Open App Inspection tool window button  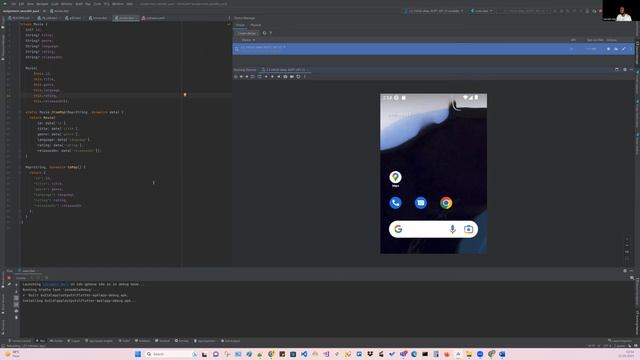205,341
